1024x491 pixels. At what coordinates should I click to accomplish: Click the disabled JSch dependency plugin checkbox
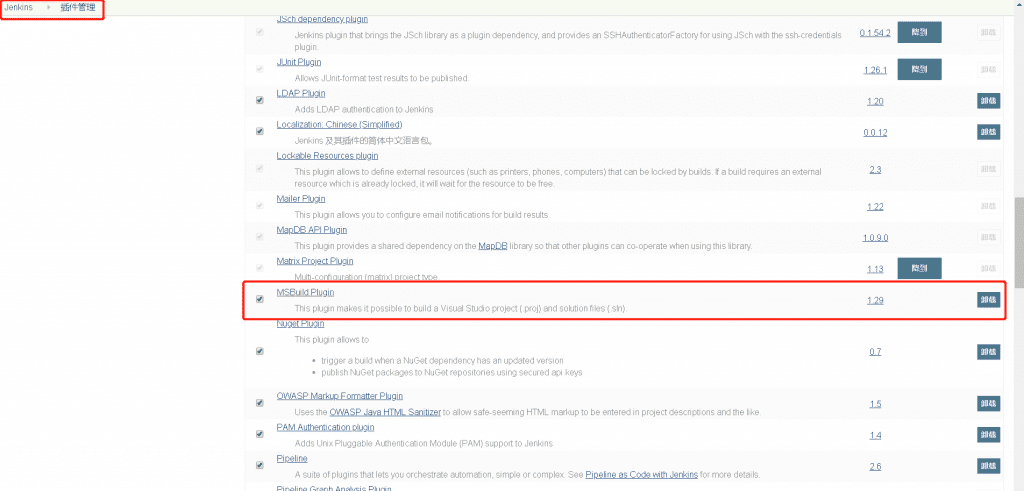[x=260, y=32]
